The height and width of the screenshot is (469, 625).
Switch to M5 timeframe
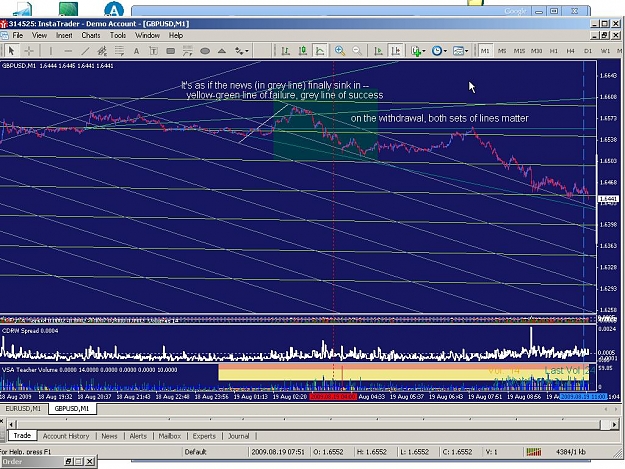coord(502,51)
